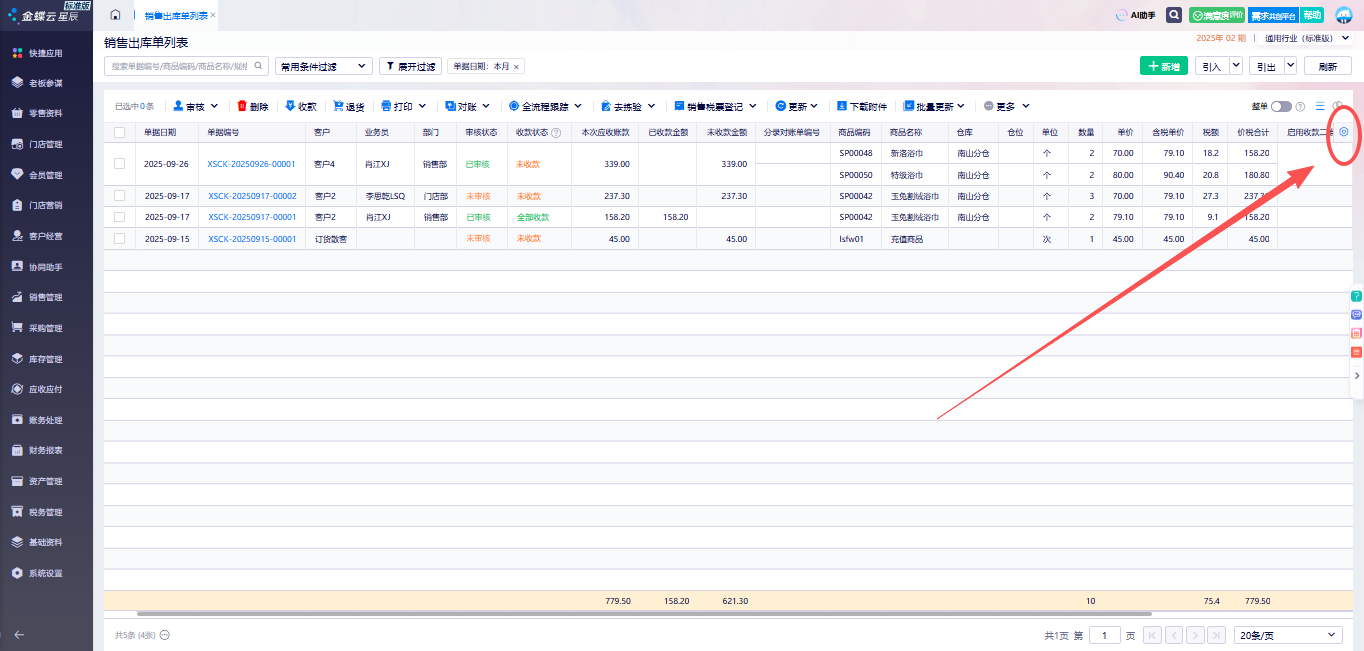Toggle the 整单 switch

click(1281, 106)
